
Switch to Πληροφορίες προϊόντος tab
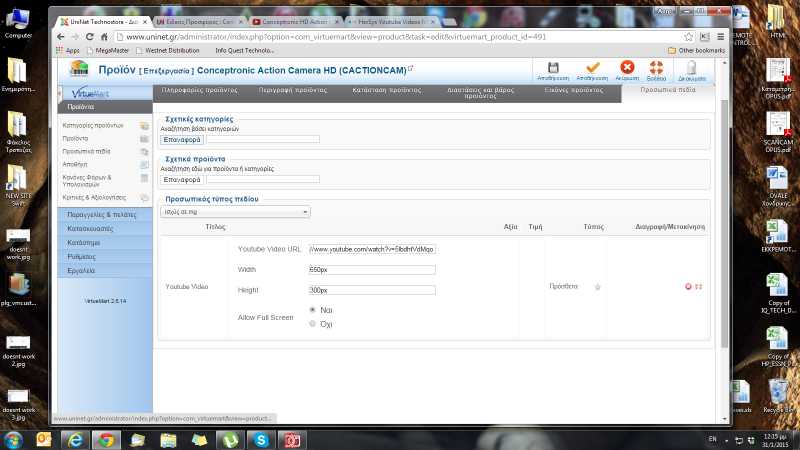coord(199,90)
